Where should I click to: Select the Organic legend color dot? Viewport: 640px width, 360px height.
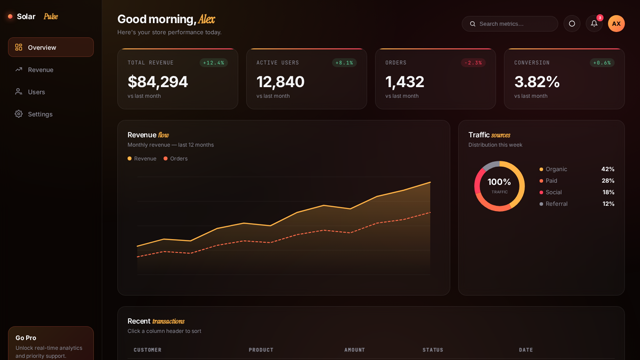541,169
